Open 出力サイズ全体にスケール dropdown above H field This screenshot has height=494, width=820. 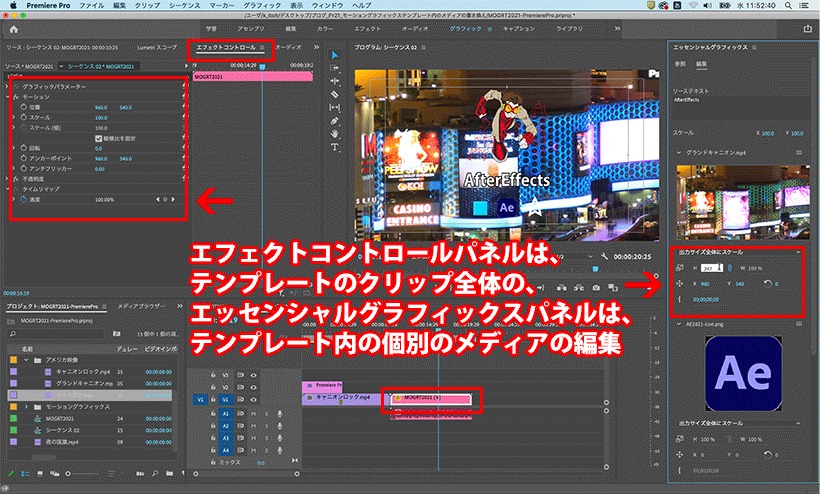(x=739, y=252)
